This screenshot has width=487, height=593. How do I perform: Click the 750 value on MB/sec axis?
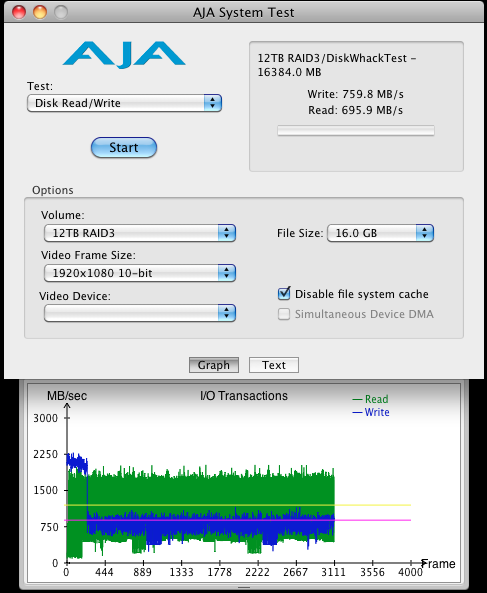50,527
